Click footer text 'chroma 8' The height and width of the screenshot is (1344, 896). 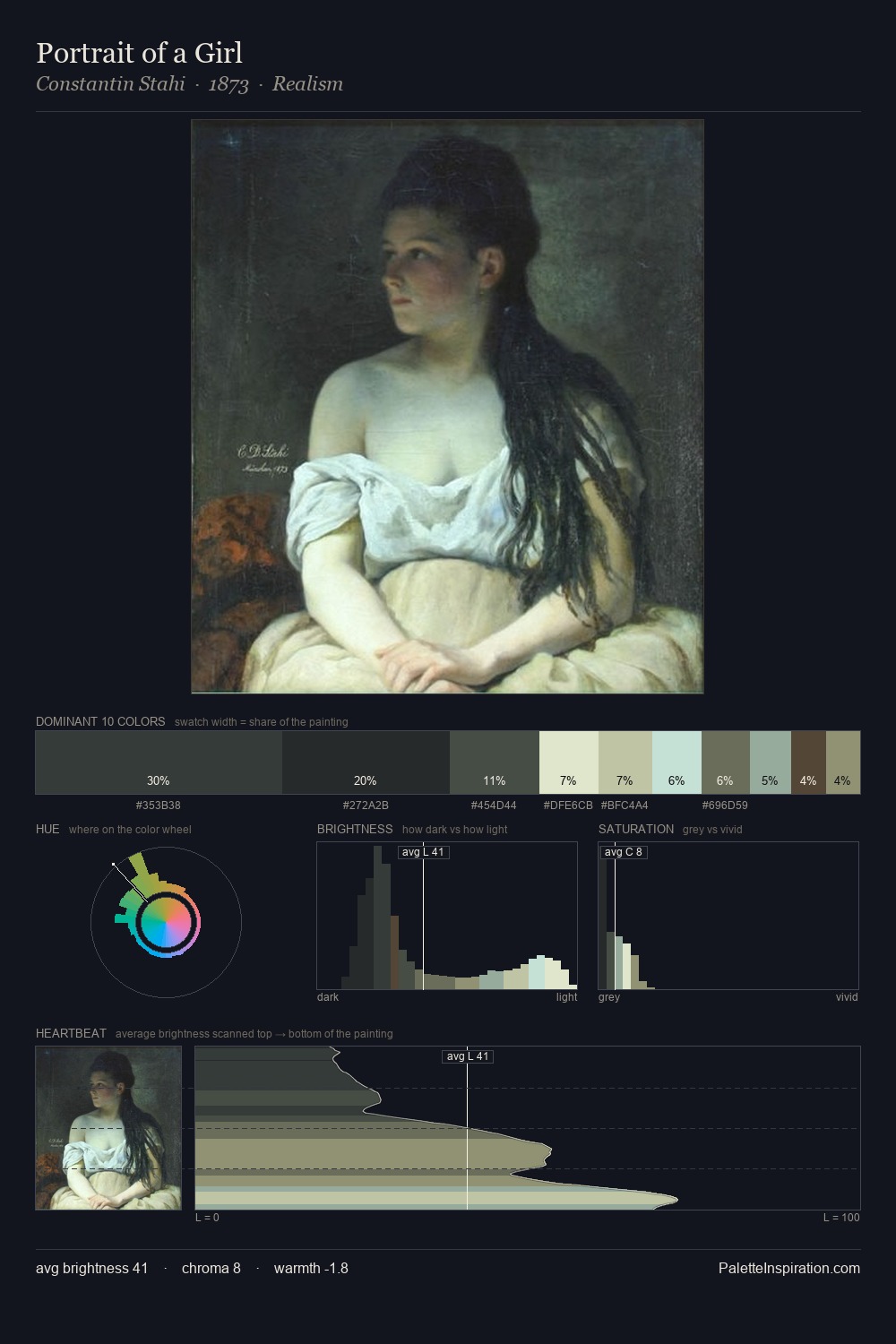[x=211, y=1268]
